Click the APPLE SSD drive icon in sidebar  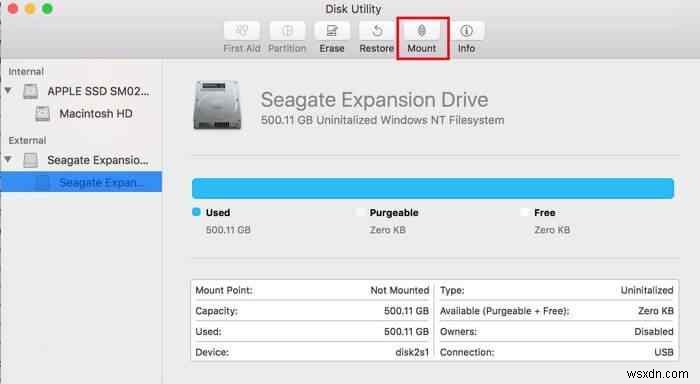coord(31,91)
